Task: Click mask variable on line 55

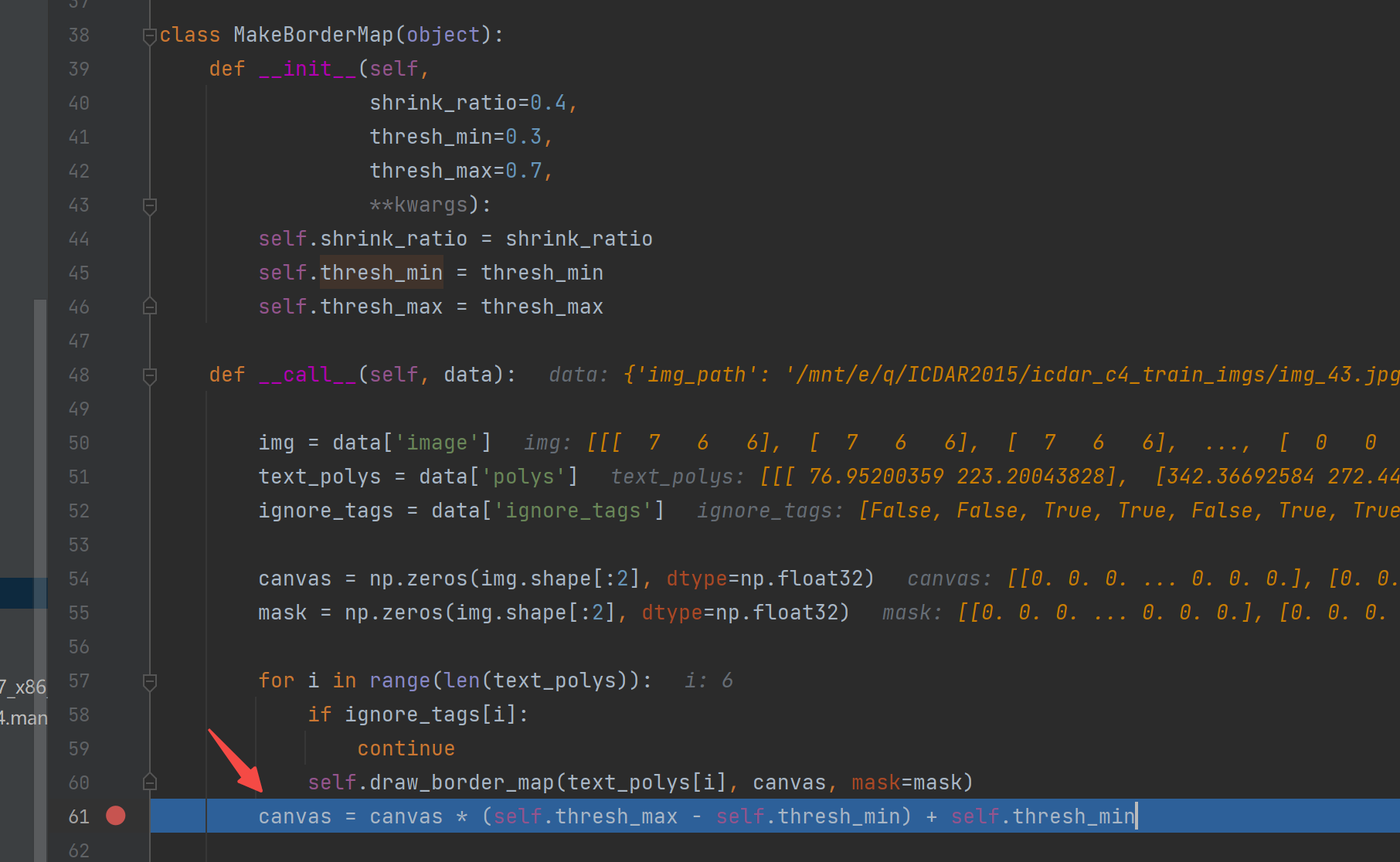Action: [283, 613]
